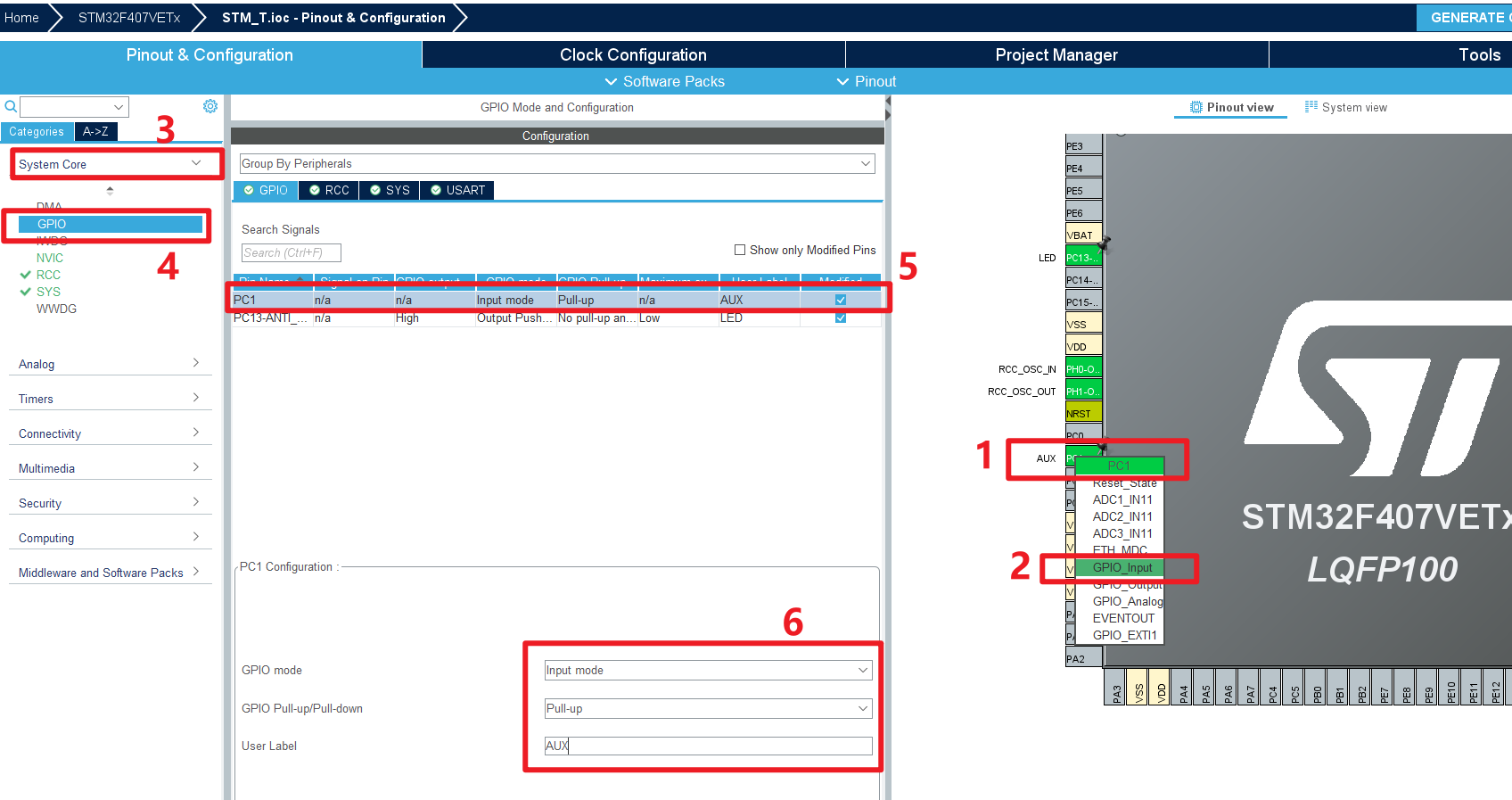Open the SYS configuration tab
1512x800 pixels.
pos(390,190)
